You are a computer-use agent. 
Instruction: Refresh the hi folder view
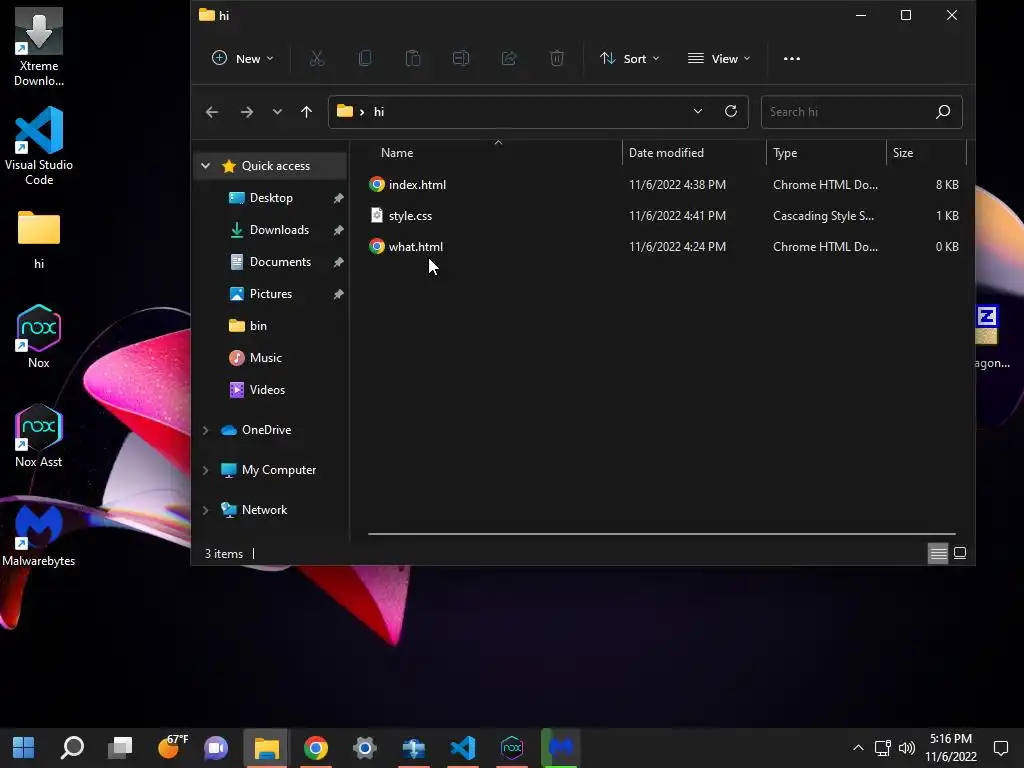(x=731, y=111)
